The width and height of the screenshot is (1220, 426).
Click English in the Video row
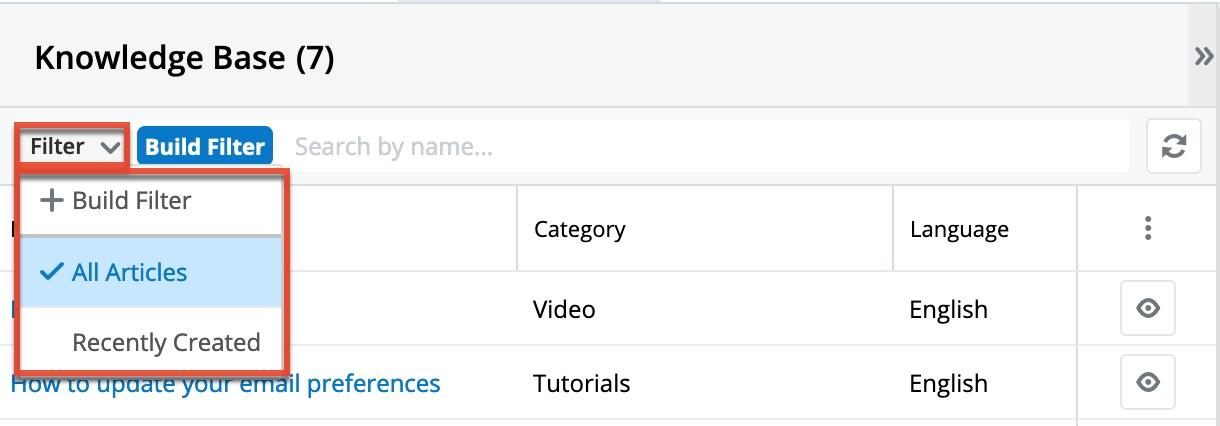pyautogui.click(x=948, y=310)
